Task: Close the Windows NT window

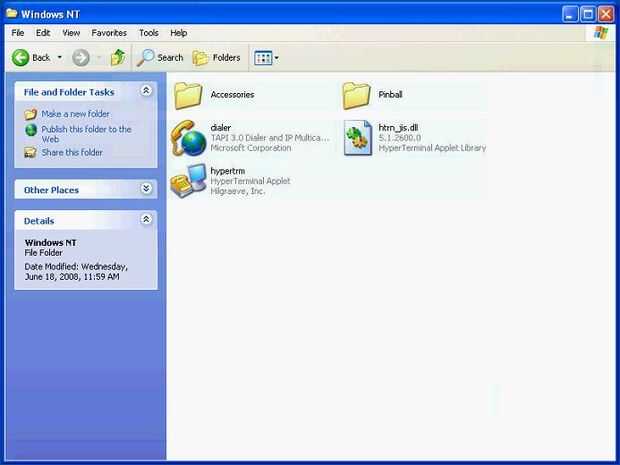Action: click(x=606, y=15)
